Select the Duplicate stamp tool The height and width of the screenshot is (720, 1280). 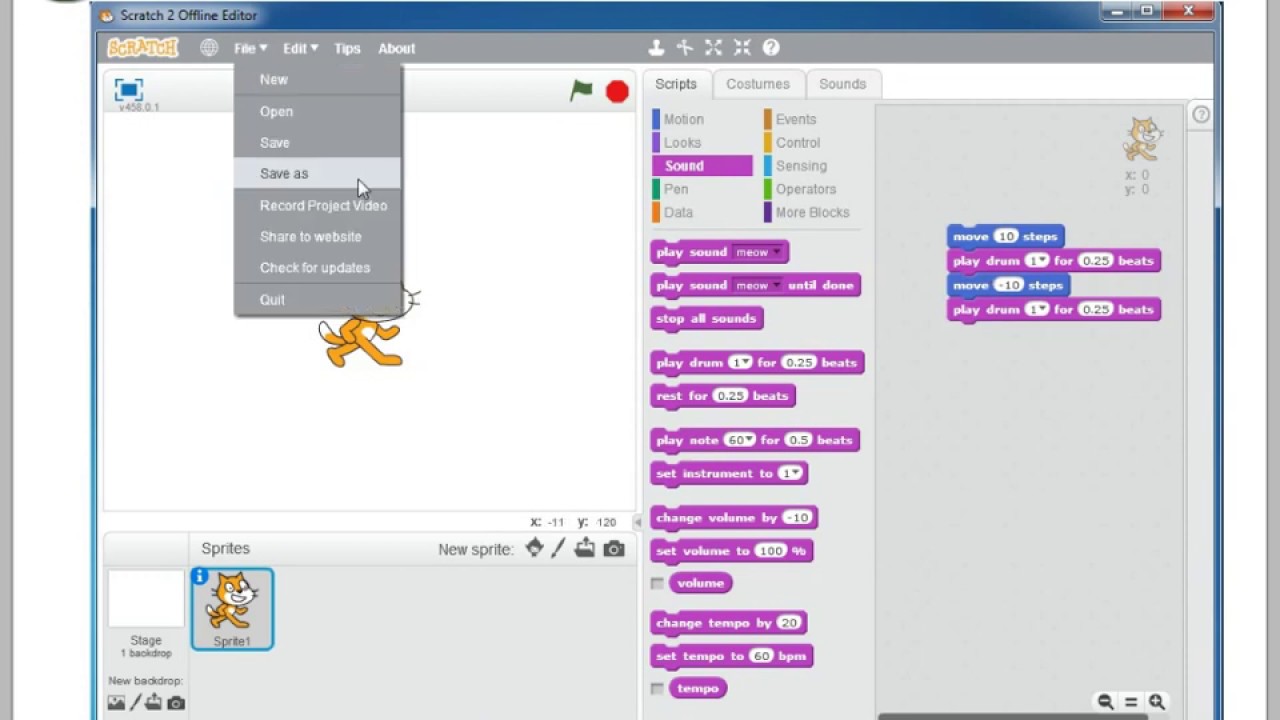tap(656, 47)
